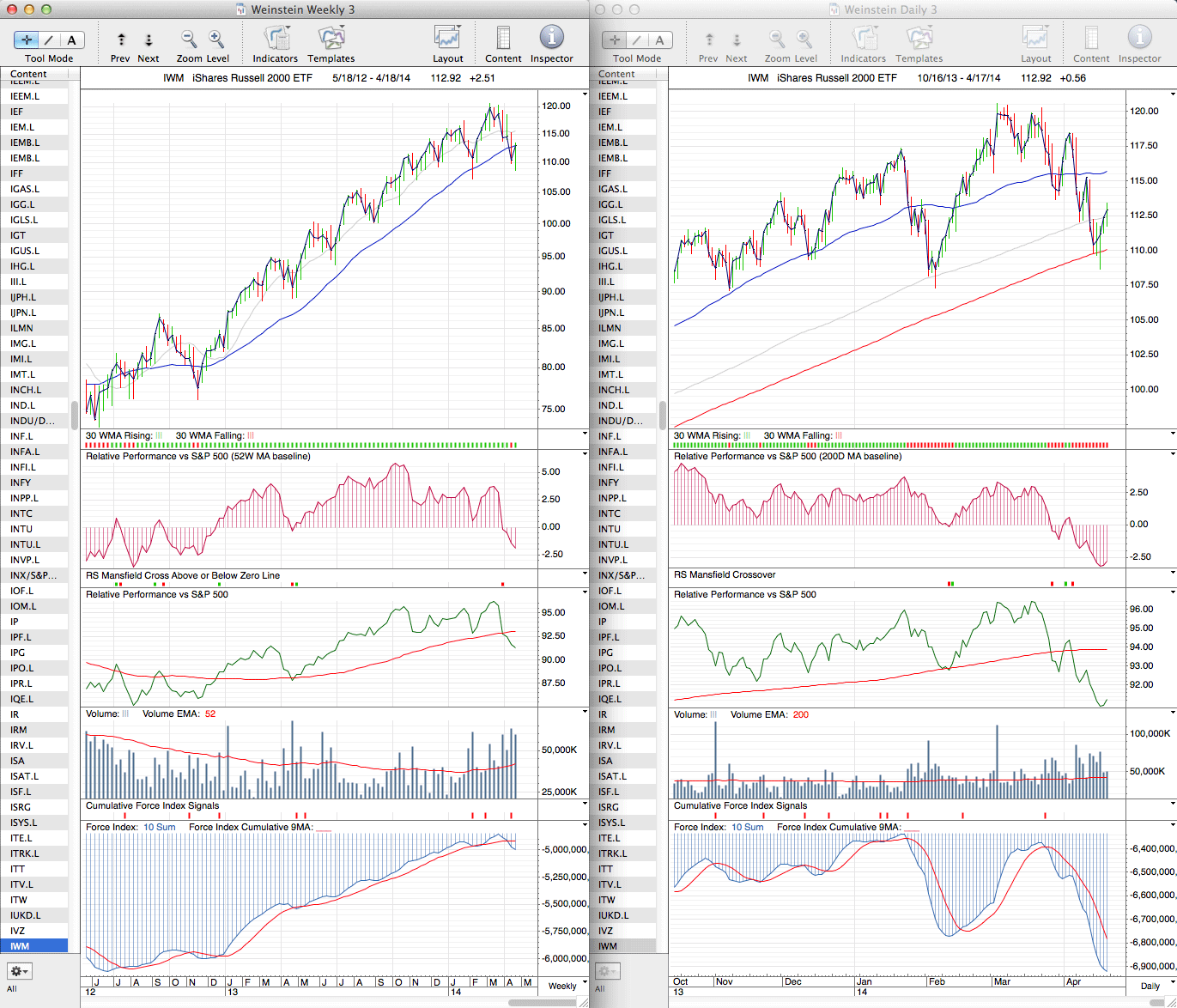Open gear action menu under Weekly symbol list

(20, 971)
